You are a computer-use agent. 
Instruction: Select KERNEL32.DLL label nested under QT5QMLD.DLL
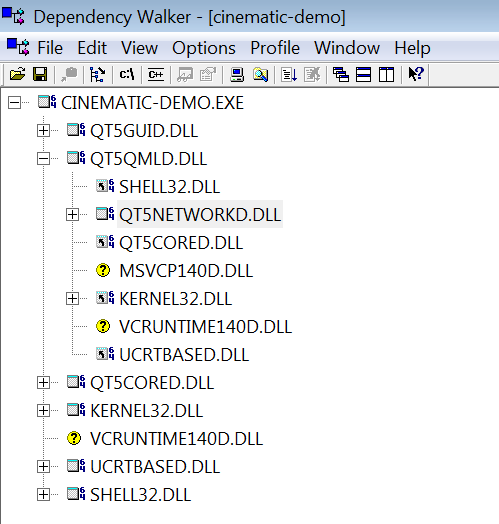click(175, 299)
